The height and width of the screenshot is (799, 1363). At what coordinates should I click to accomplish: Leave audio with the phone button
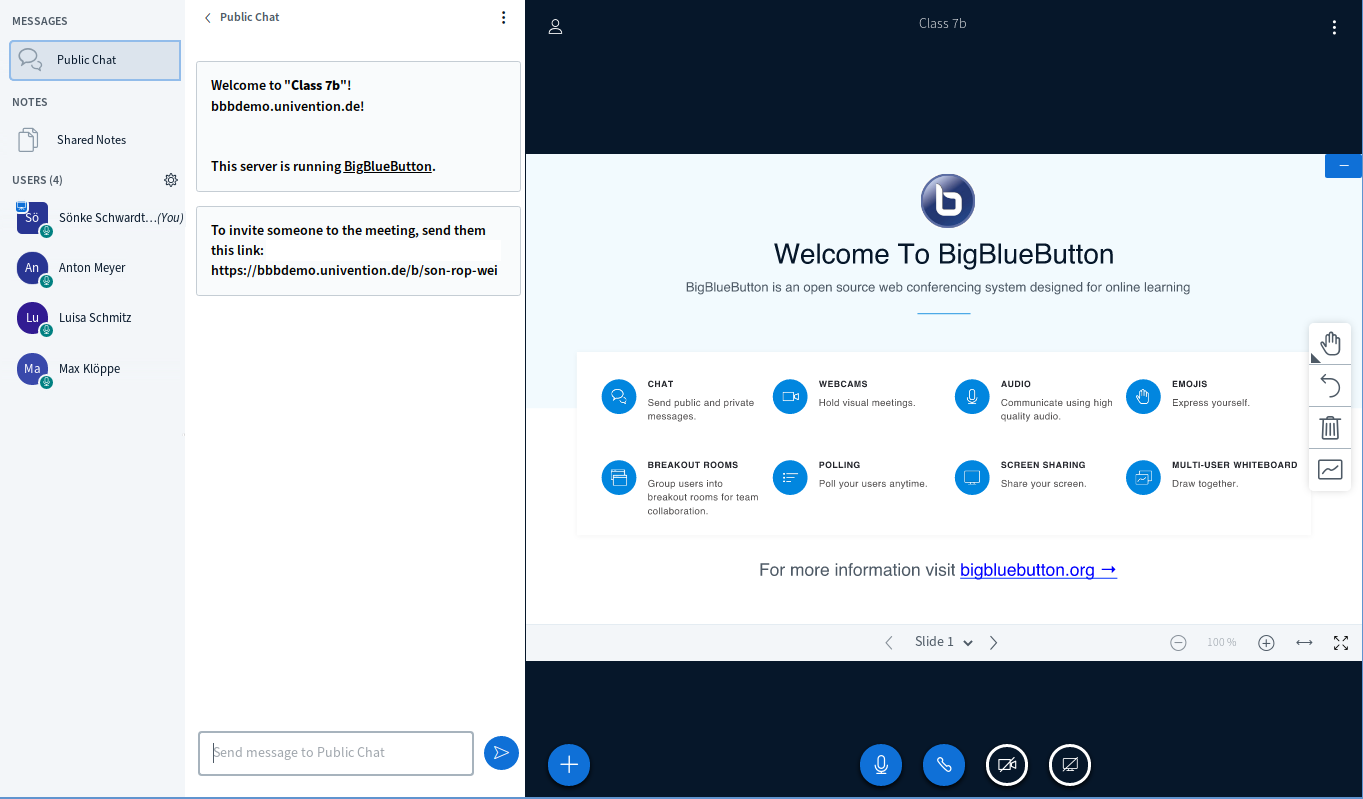[944, 765]
